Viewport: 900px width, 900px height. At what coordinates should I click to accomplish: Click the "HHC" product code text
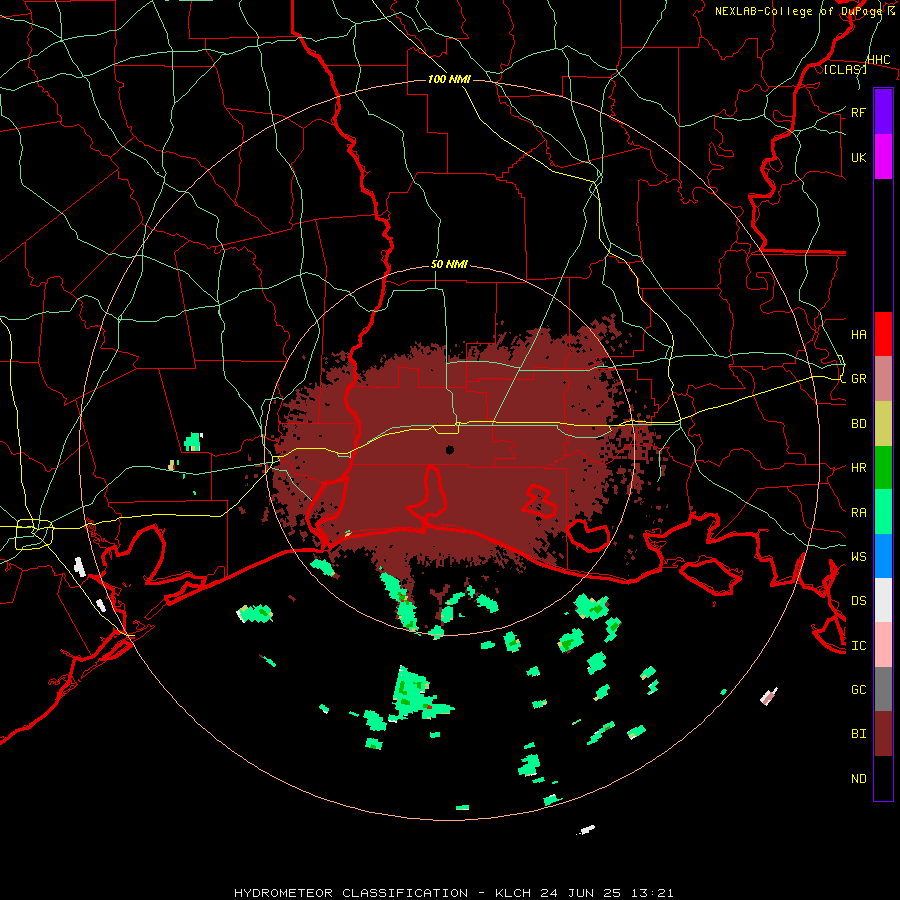point(878,60)
